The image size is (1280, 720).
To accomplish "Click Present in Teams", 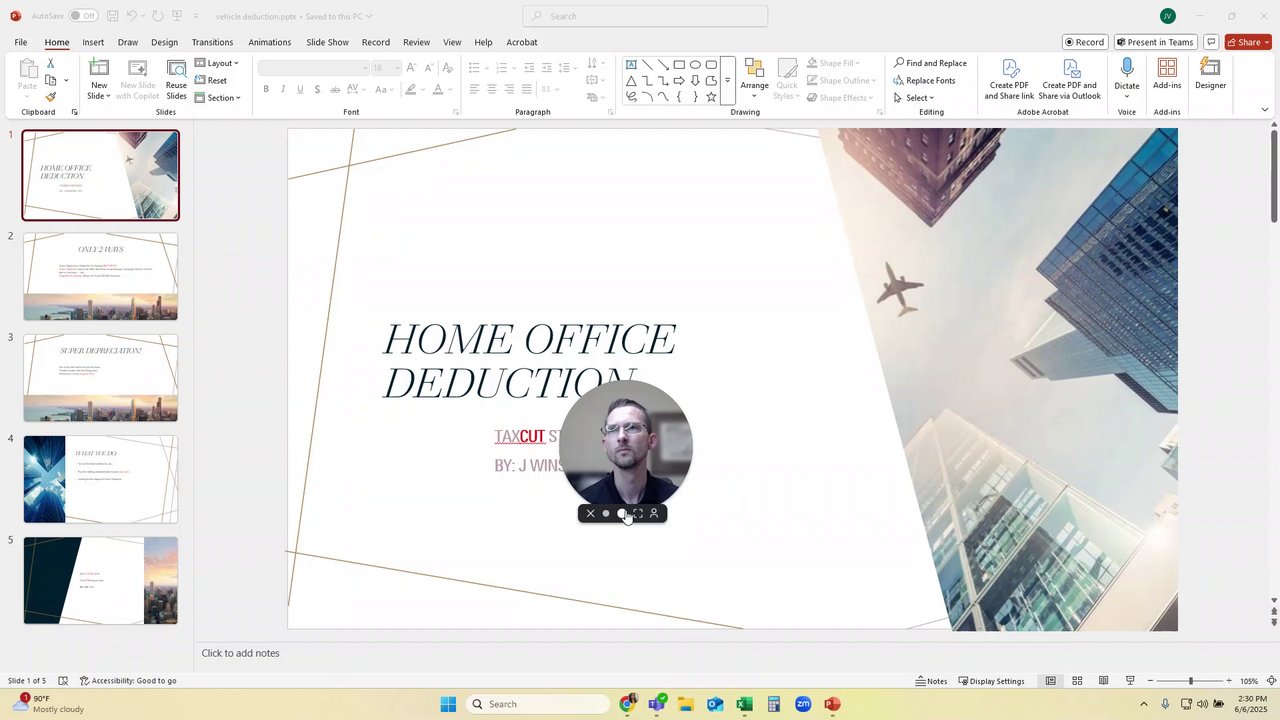I will click(1155, 42).
